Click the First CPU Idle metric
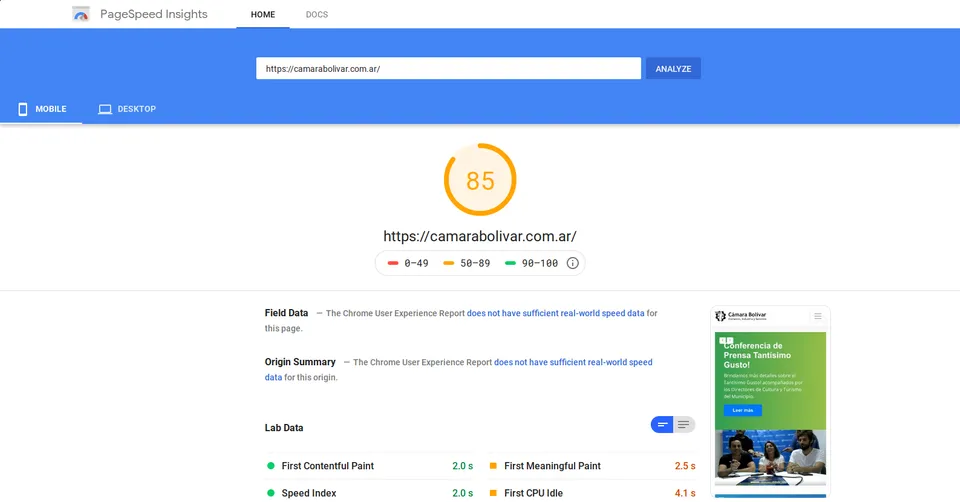This screenshot has width=960, height=502. (593, 493)
